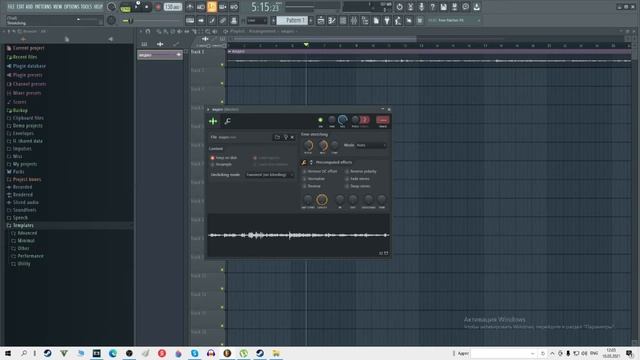Click the wrench settings icon in the sampler window
Viewport: 640px width, 360px height.
pyautogui.click(x=228, y=121)
